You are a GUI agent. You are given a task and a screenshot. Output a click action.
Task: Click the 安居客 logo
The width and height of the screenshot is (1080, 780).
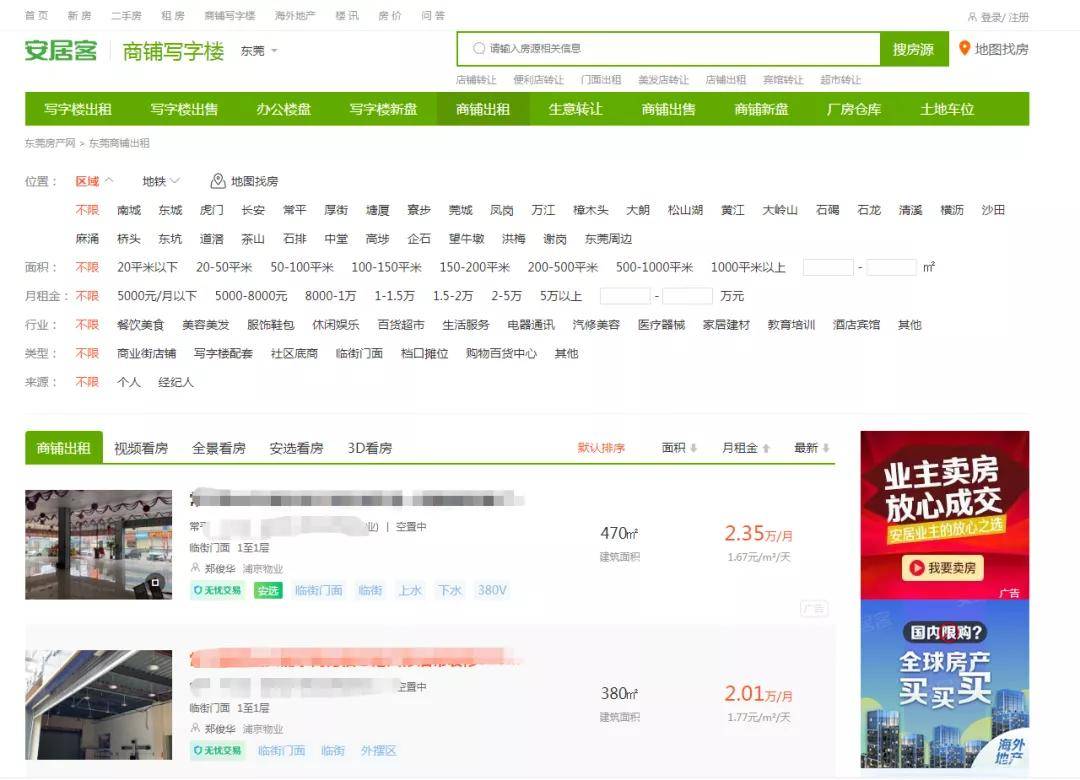tap(61, 50)
